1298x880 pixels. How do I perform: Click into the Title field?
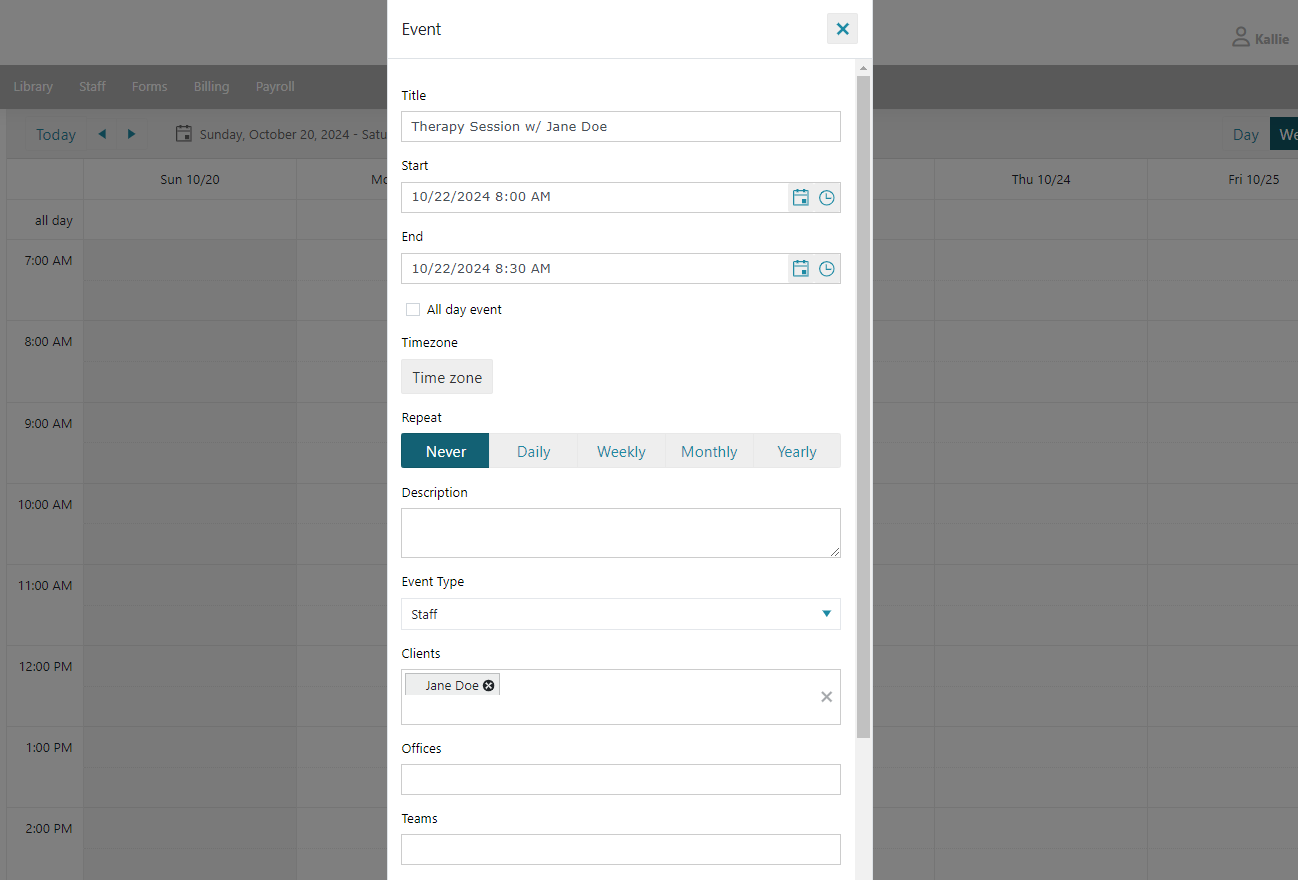click(621, 126)
